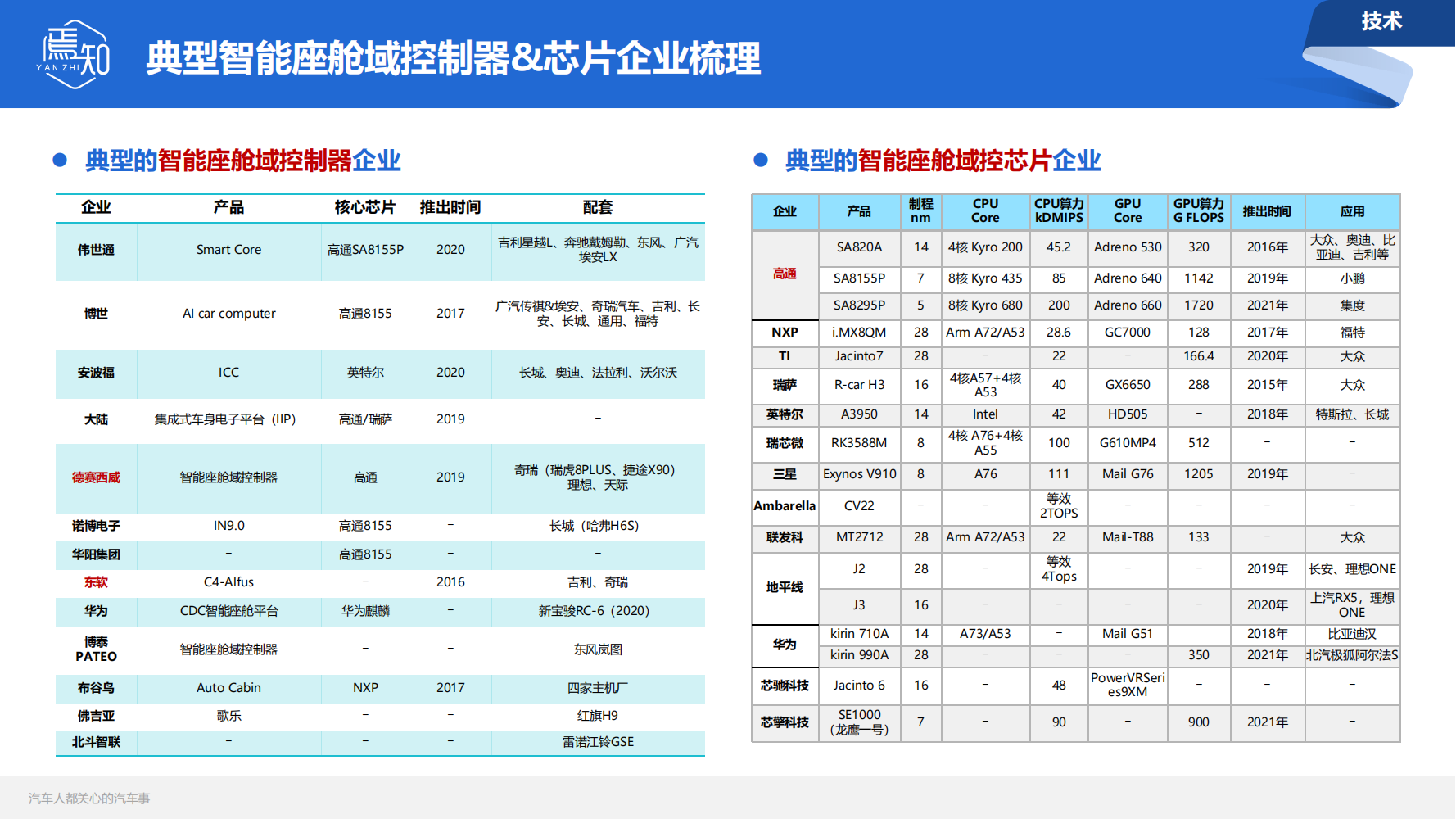The height and width of the screenshot is (819, 1456).
Task: Click the GPU算力 G FLOPS column header
Action: 1198,211
